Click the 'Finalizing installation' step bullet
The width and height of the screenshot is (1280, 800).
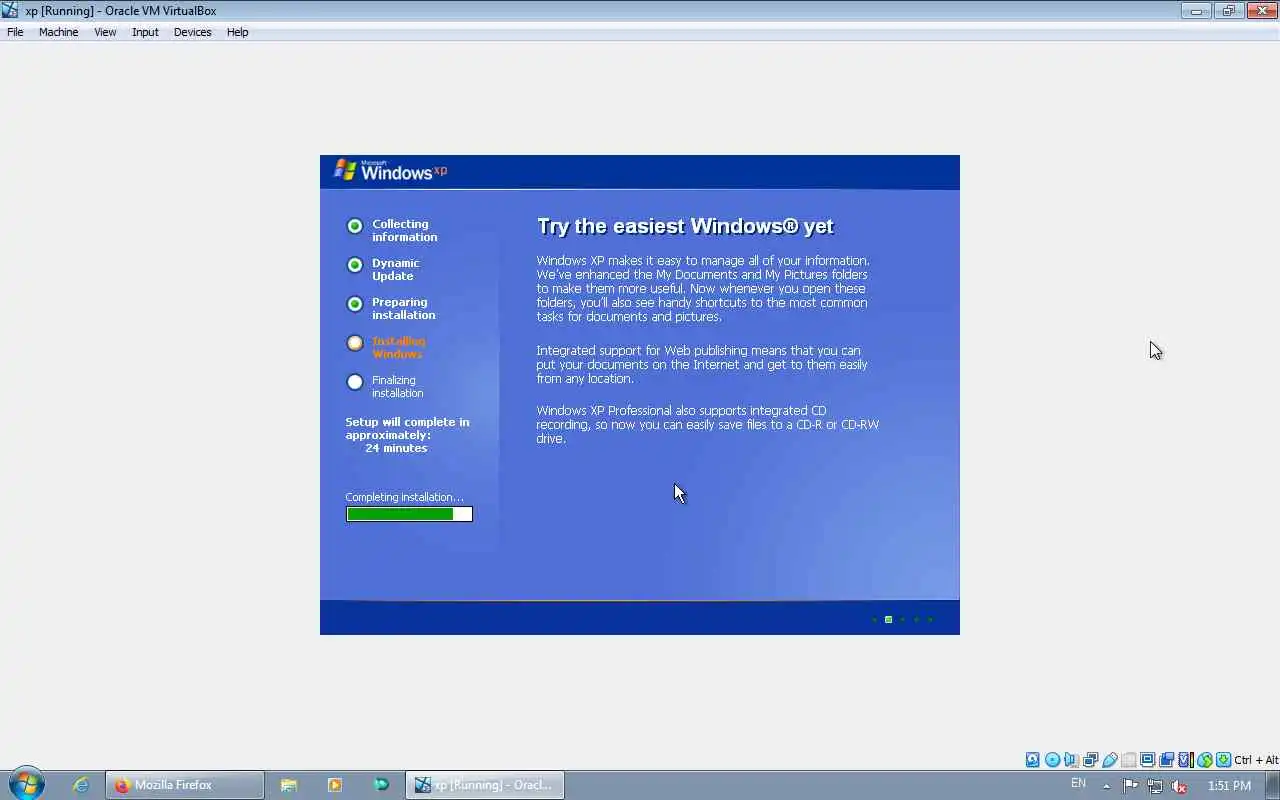point(355,382)
